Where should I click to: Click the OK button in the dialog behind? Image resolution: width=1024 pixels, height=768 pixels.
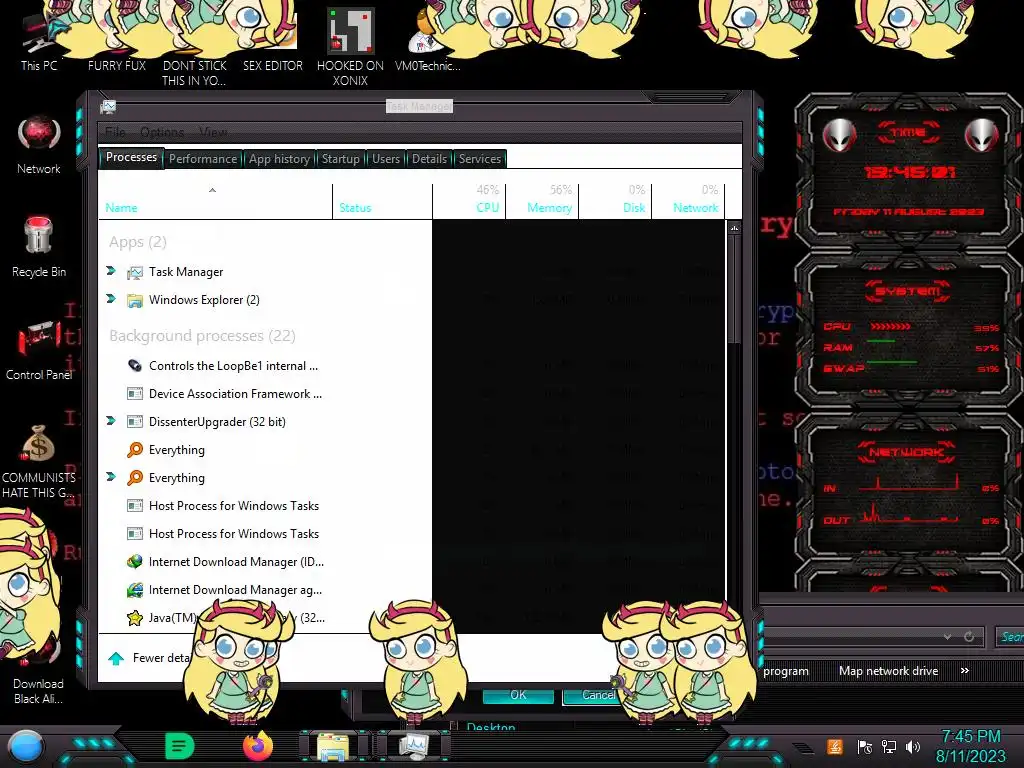[518, 696]
